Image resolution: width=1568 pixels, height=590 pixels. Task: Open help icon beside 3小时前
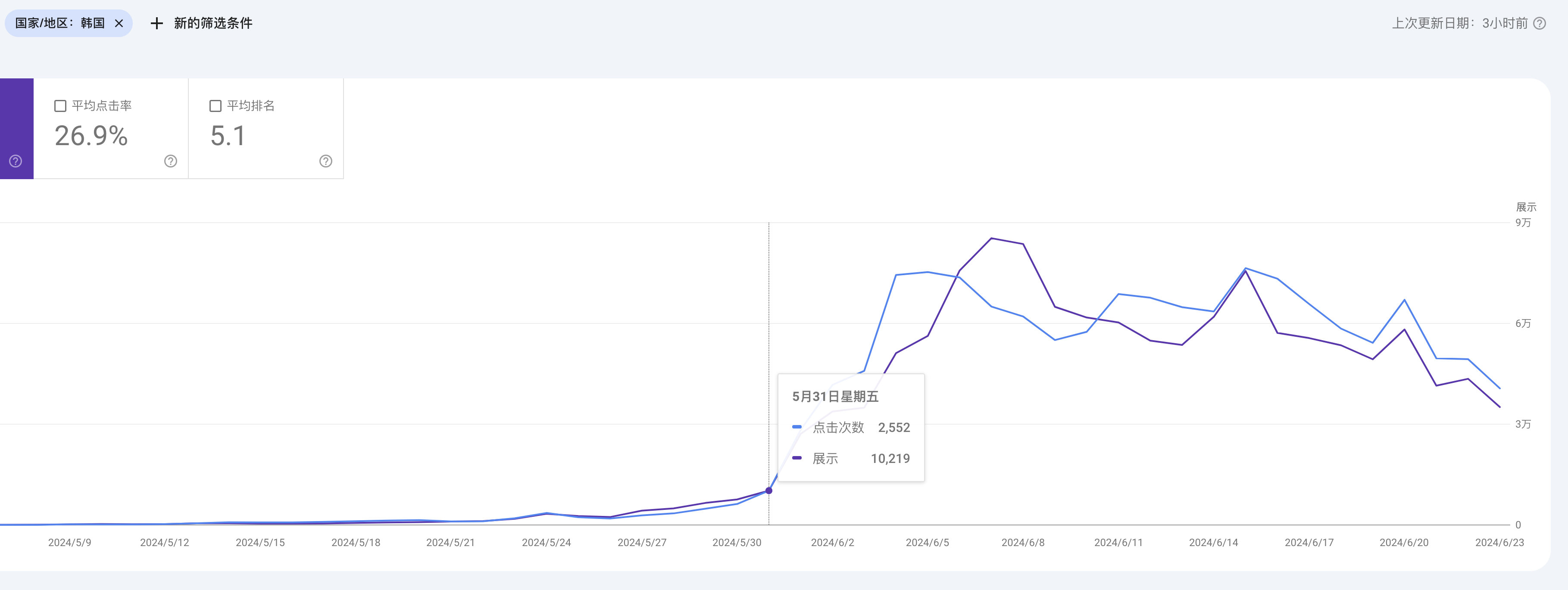pyautogui.click(x=1540, y=23)
